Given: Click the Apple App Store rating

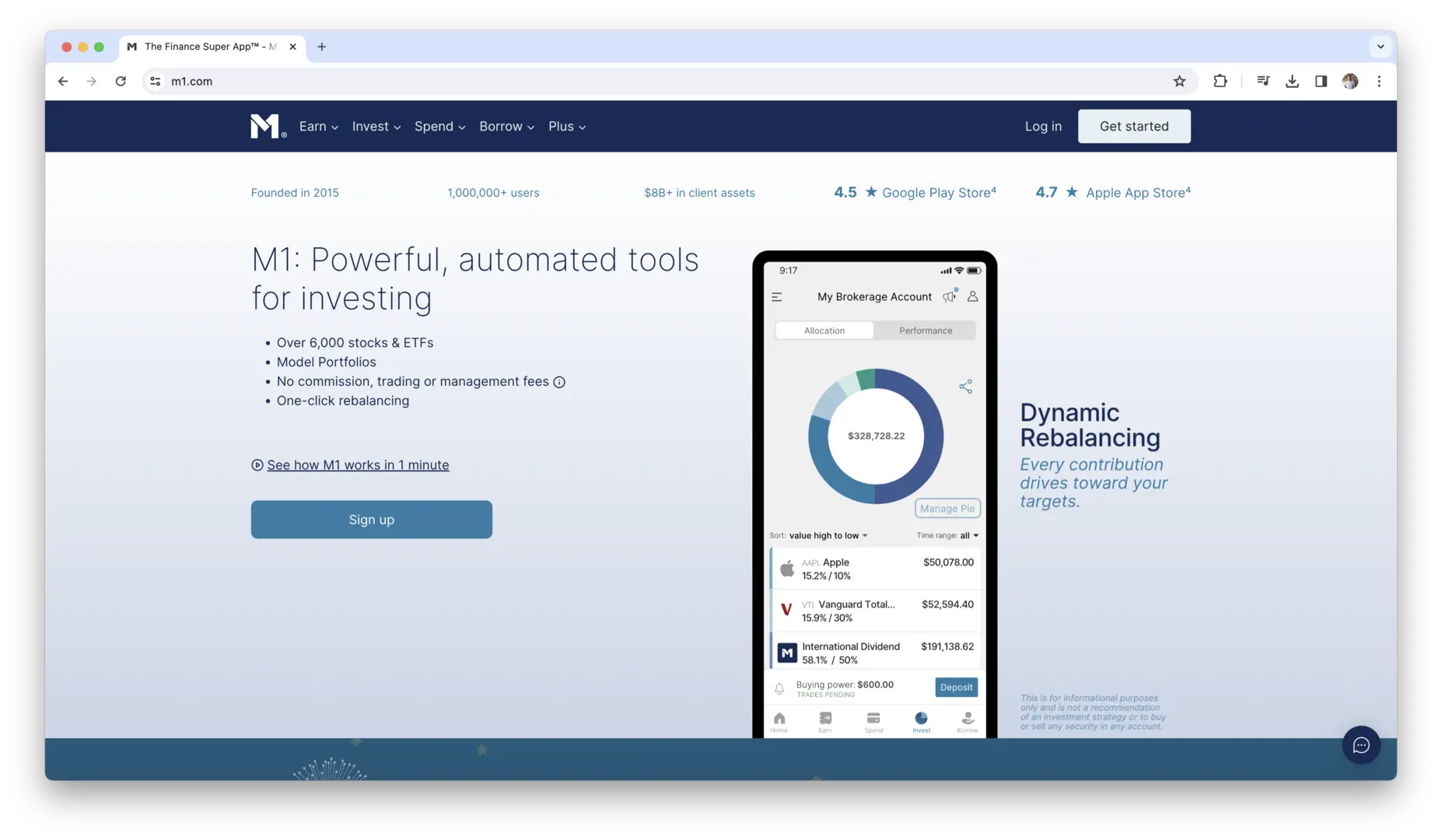Looking at the screenshot, I should (1113, 192).
